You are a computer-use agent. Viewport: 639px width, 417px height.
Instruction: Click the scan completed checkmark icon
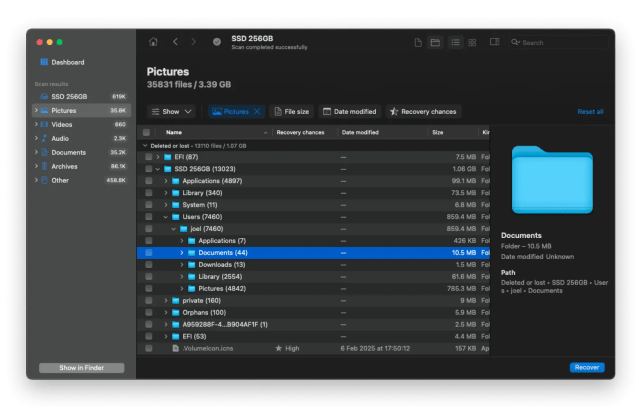point(217,42)
